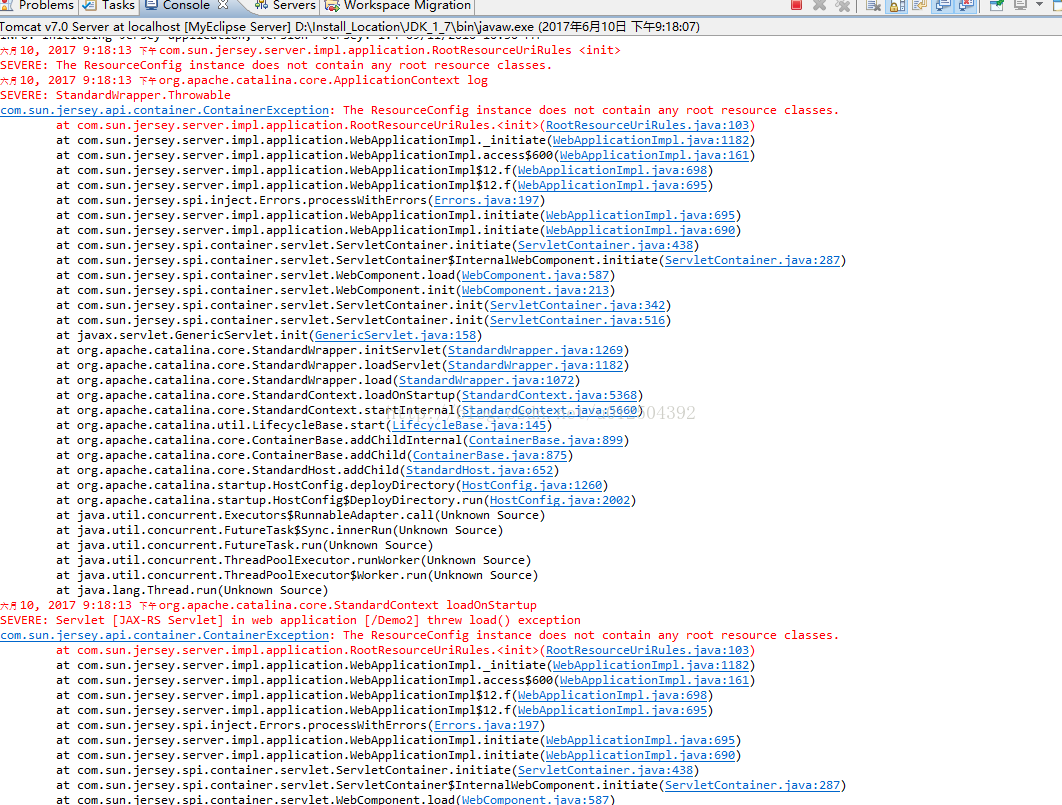Click 'SEVERE: Servlet [JAX-RS Servlet]' exception line
Image resolution: width=1062 pixels, height=805 pixels.
click(290, 620)
